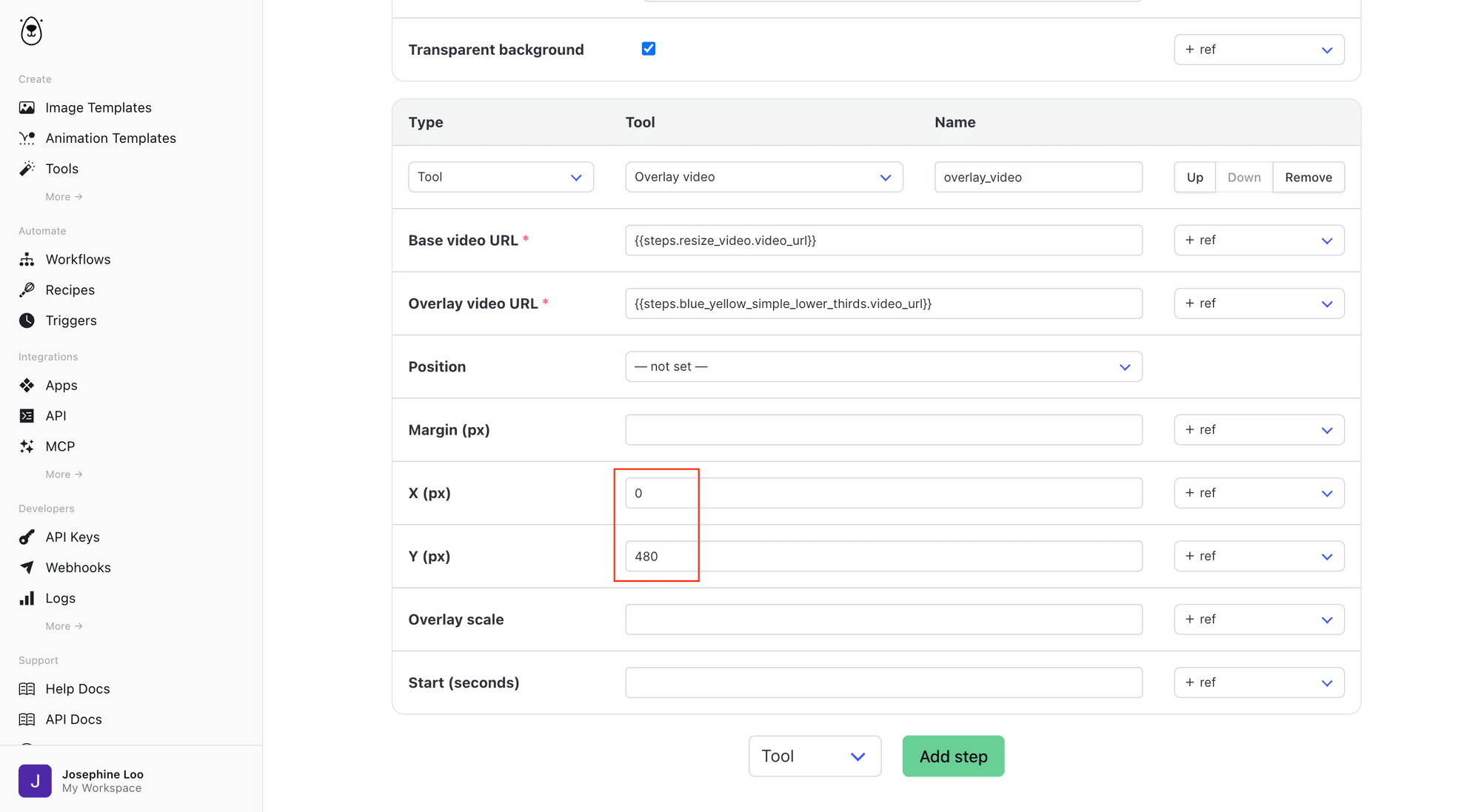This screenshot has height=812, width=1481.
Task: Navigate to Recipes
Action: [x=70, y=290]
